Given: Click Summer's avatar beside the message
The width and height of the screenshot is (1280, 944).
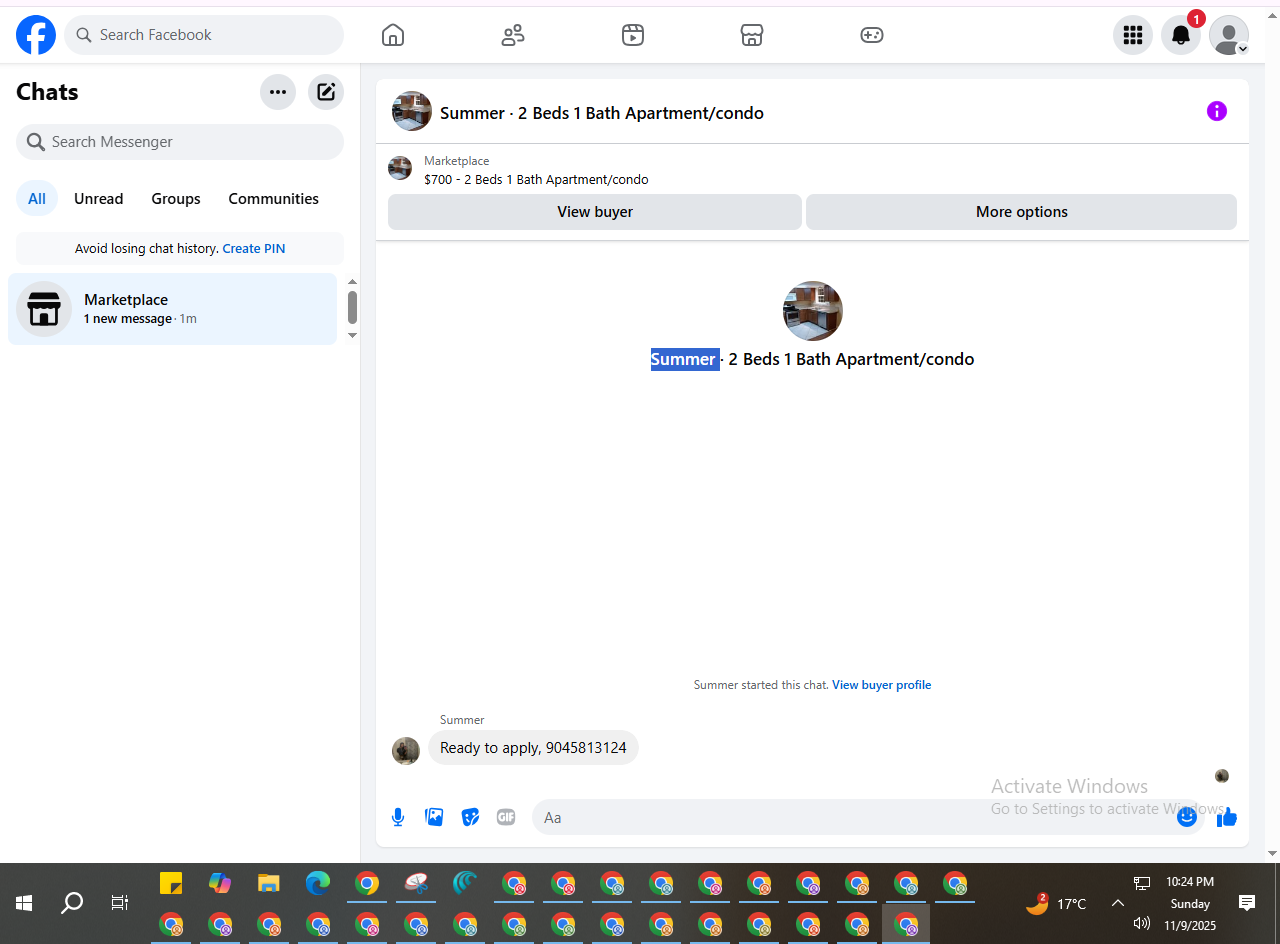Looking at the screenshot, I should (x=406, y=751).
